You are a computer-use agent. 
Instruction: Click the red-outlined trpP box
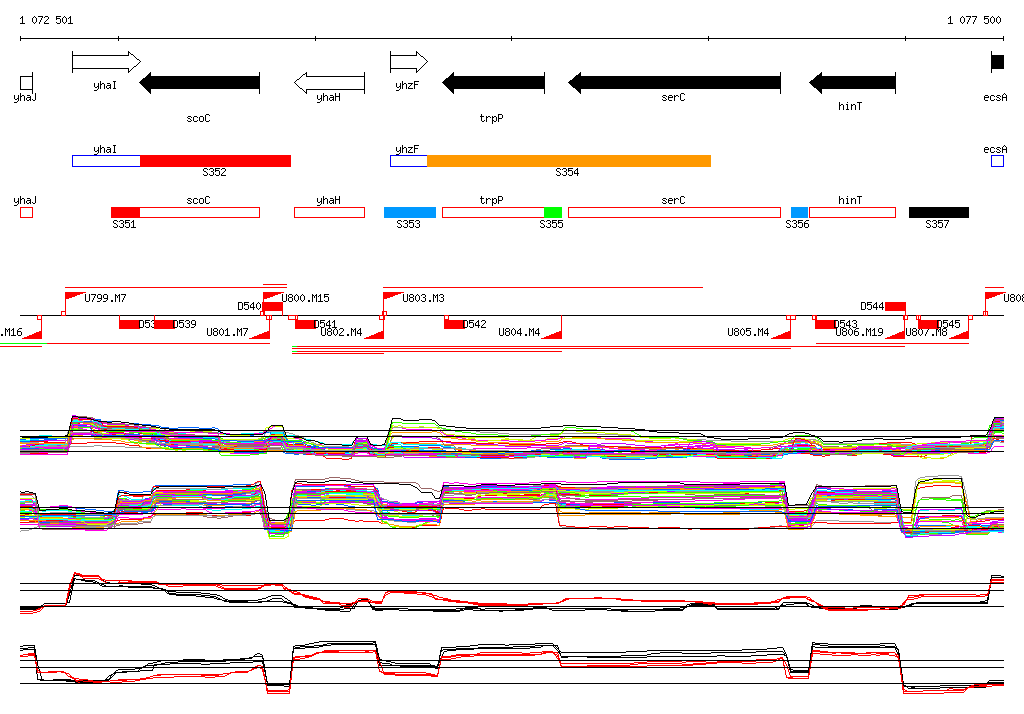[493, 212]
